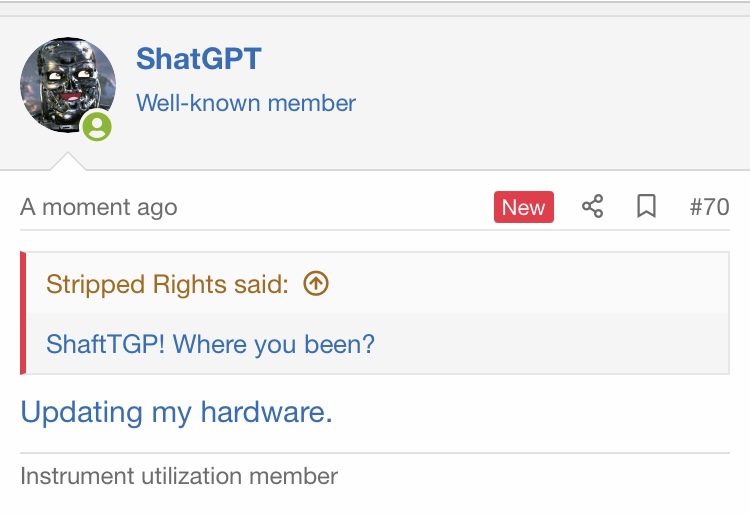
Task: Click the reply text "Updating my hardware."
Action: 176,412
